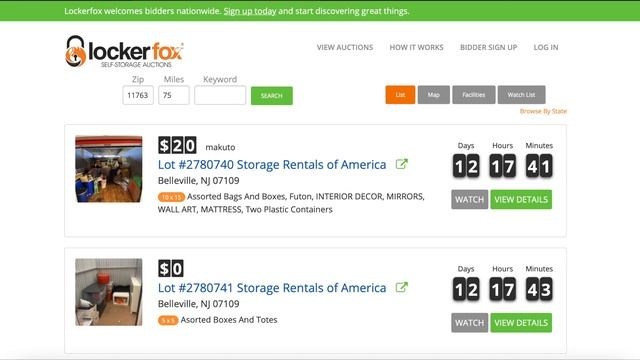Switch to Facilities tab
Image resolution: width=640 pixels, height=360 pixels.
coord(474,95)
